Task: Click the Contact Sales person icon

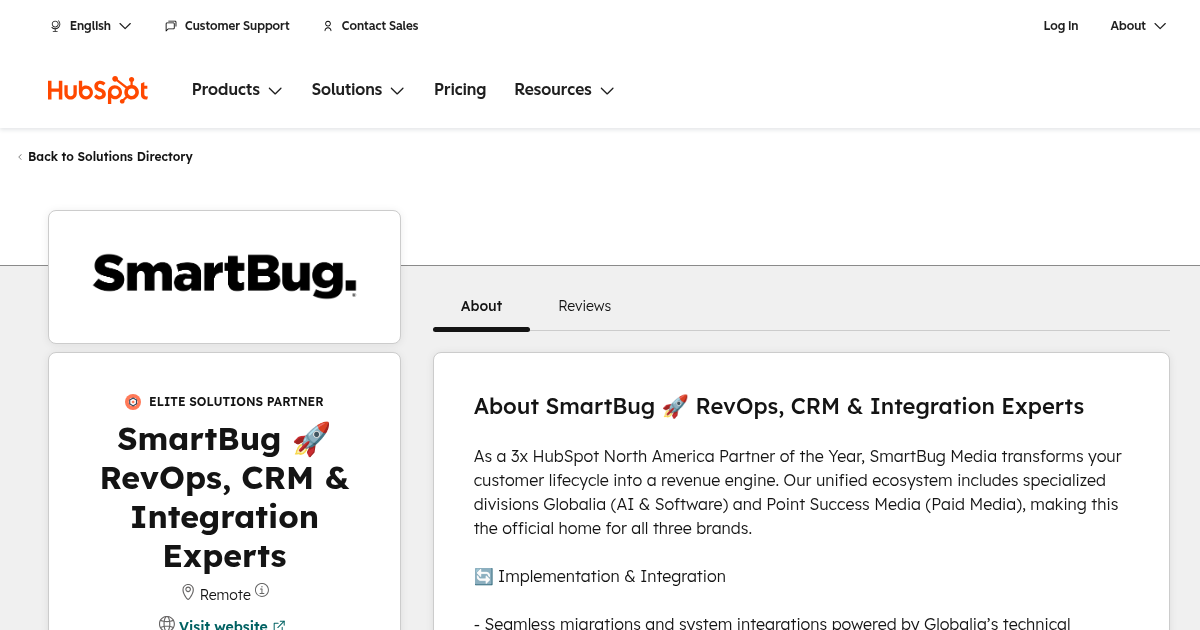Action: tap(328, 26)
